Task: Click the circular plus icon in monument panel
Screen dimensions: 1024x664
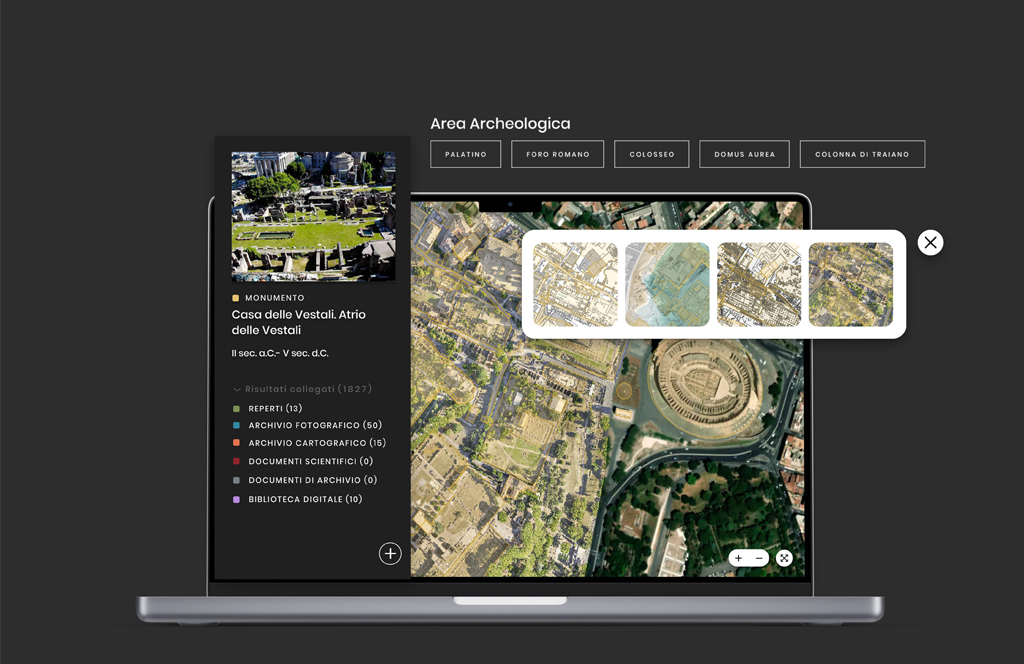Action: coord(390,554)
